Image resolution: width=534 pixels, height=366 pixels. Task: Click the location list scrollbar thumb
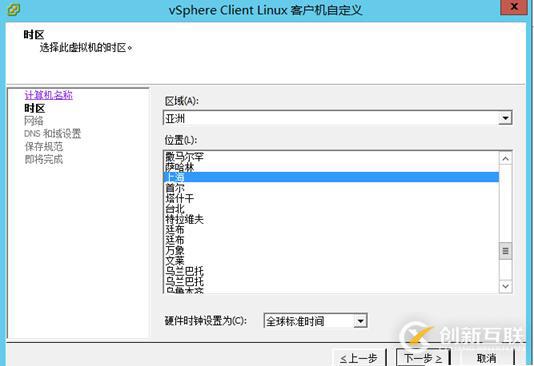coord(505,251)
